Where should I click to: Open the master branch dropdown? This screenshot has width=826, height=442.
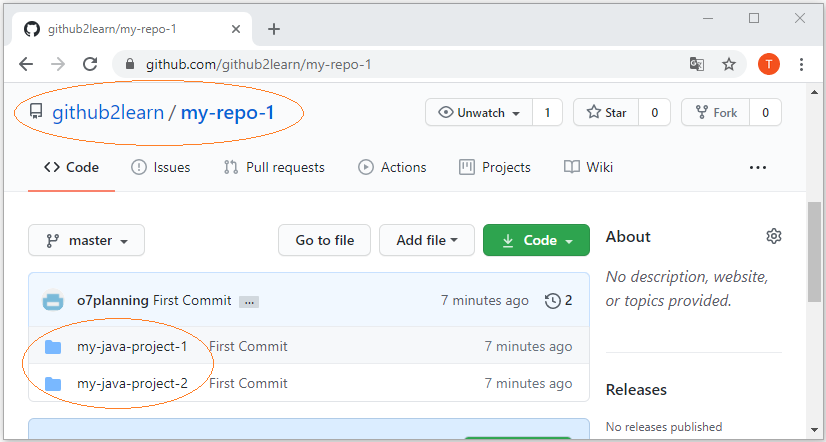click(86, 240)
